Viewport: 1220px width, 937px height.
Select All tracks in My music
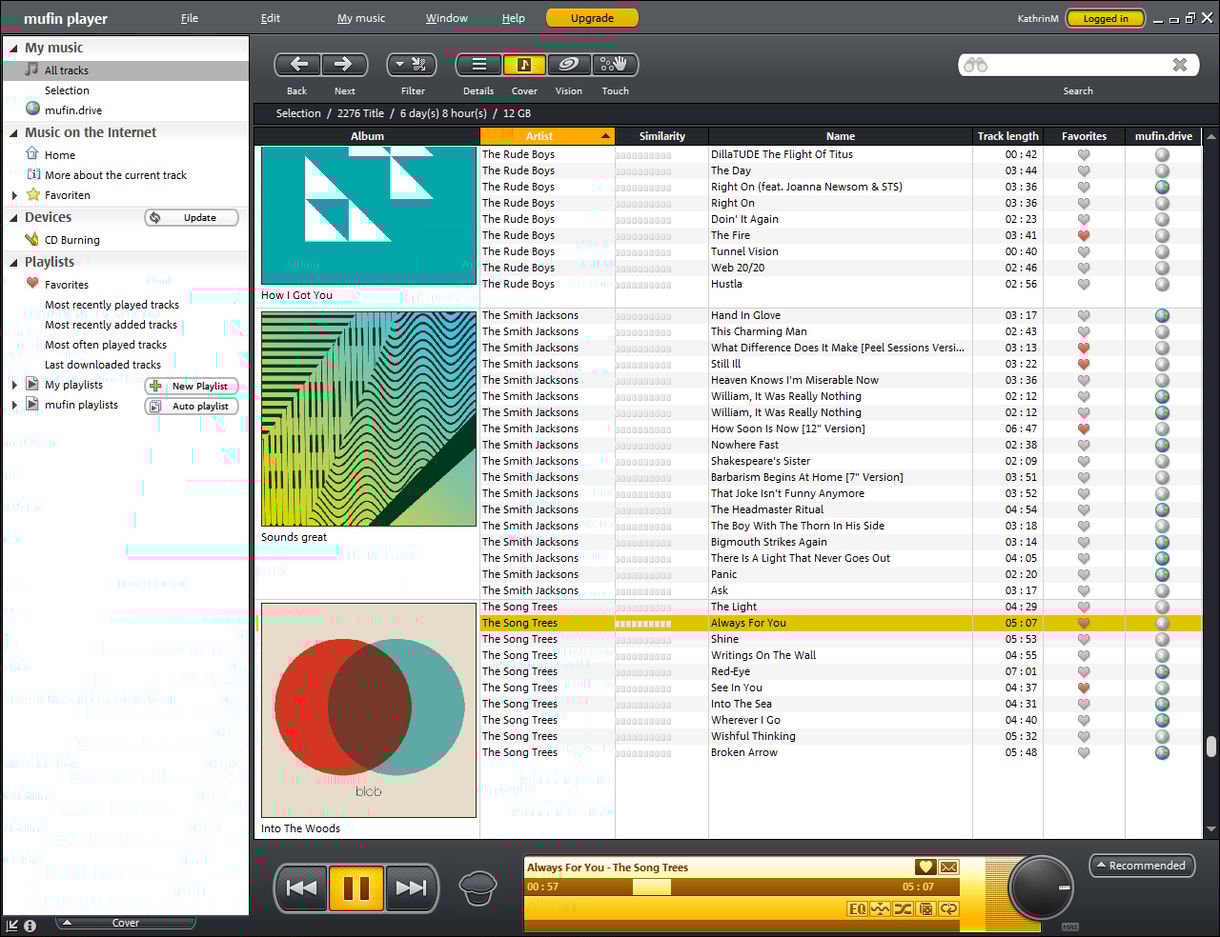point(125,70)
